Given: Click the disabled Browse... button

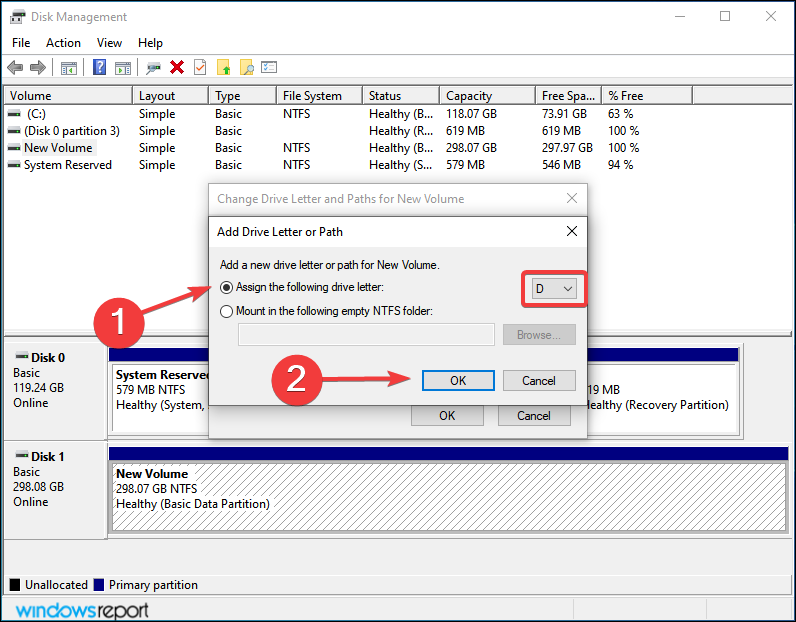Looking at the screenshot, I should [539, 335].
